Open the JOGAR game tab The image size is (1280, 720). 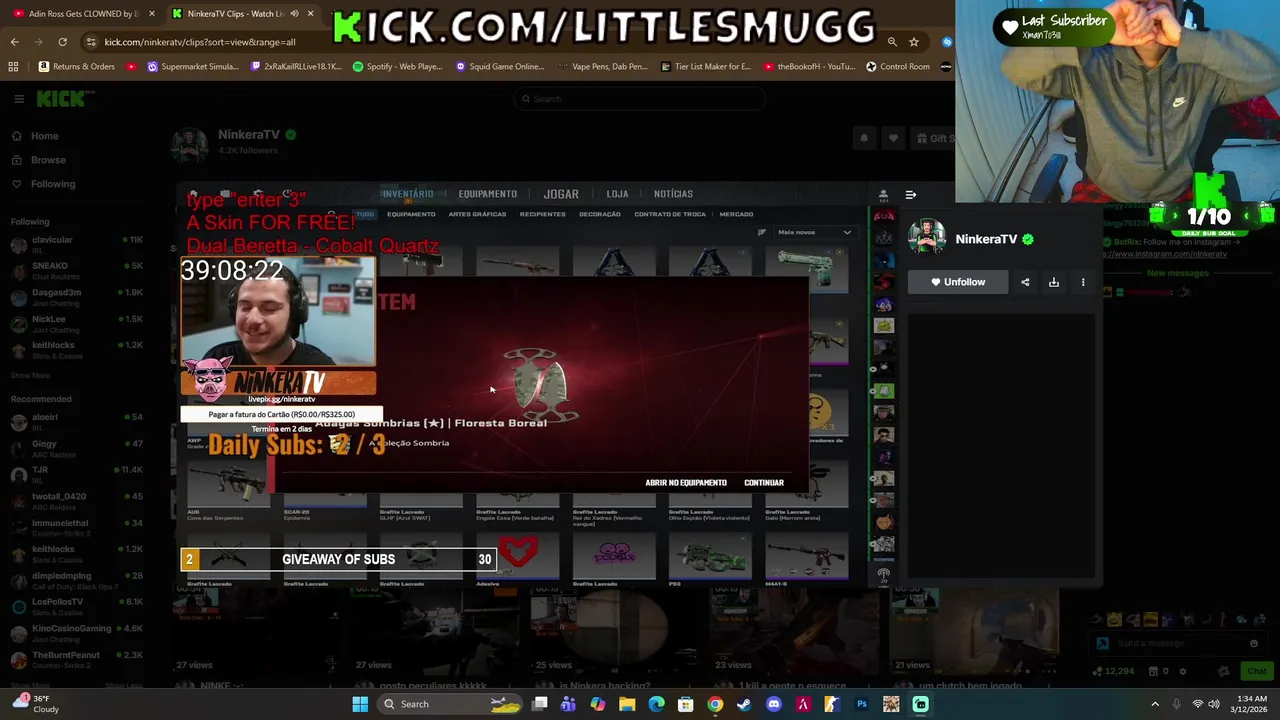tap(561, 194)
